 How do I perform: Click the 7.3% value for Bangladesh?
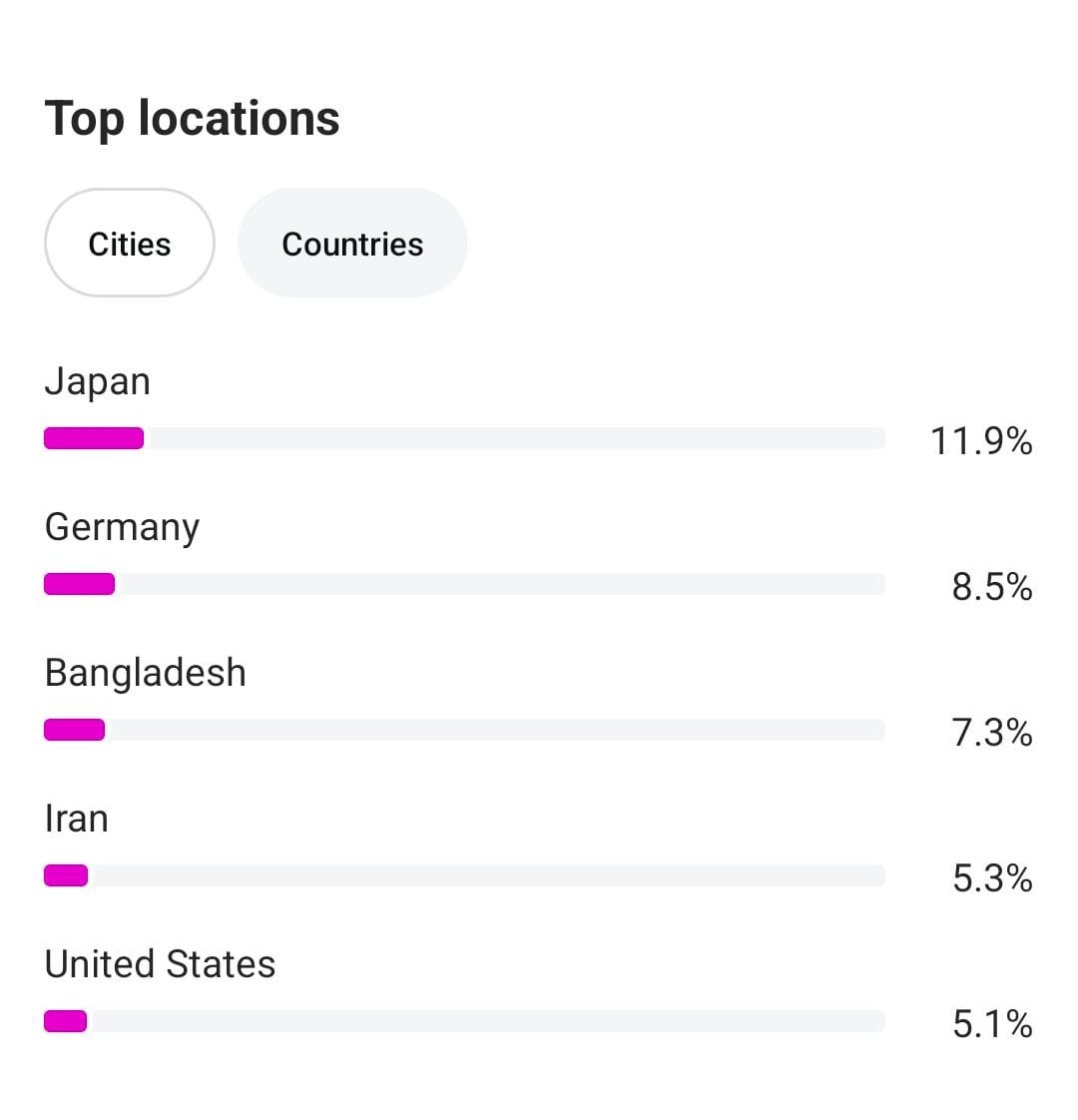(x=991, y=732)
